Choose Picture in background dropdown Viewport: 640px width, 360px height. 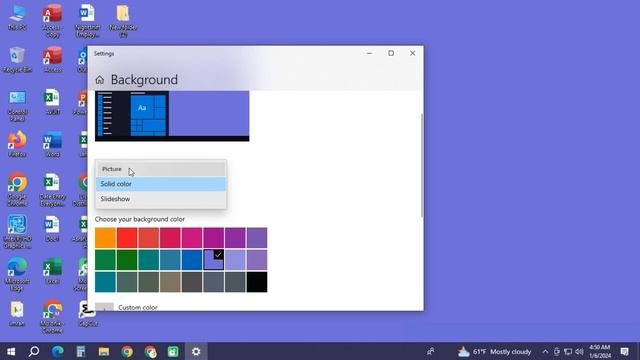tap(161, 169)
